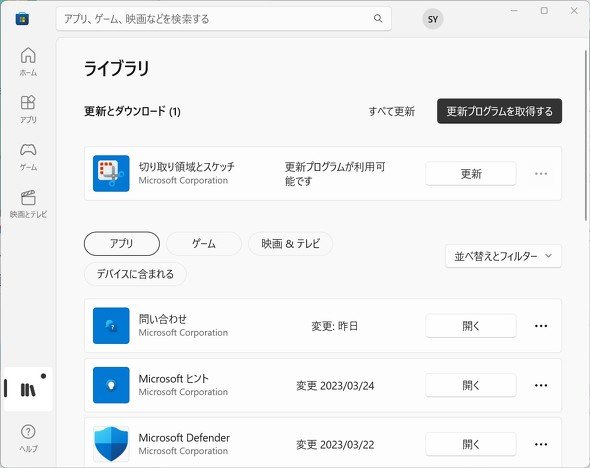Click 更新プログラムを取得する button
This screenshot has height=468, width=590.
point(499,111)
